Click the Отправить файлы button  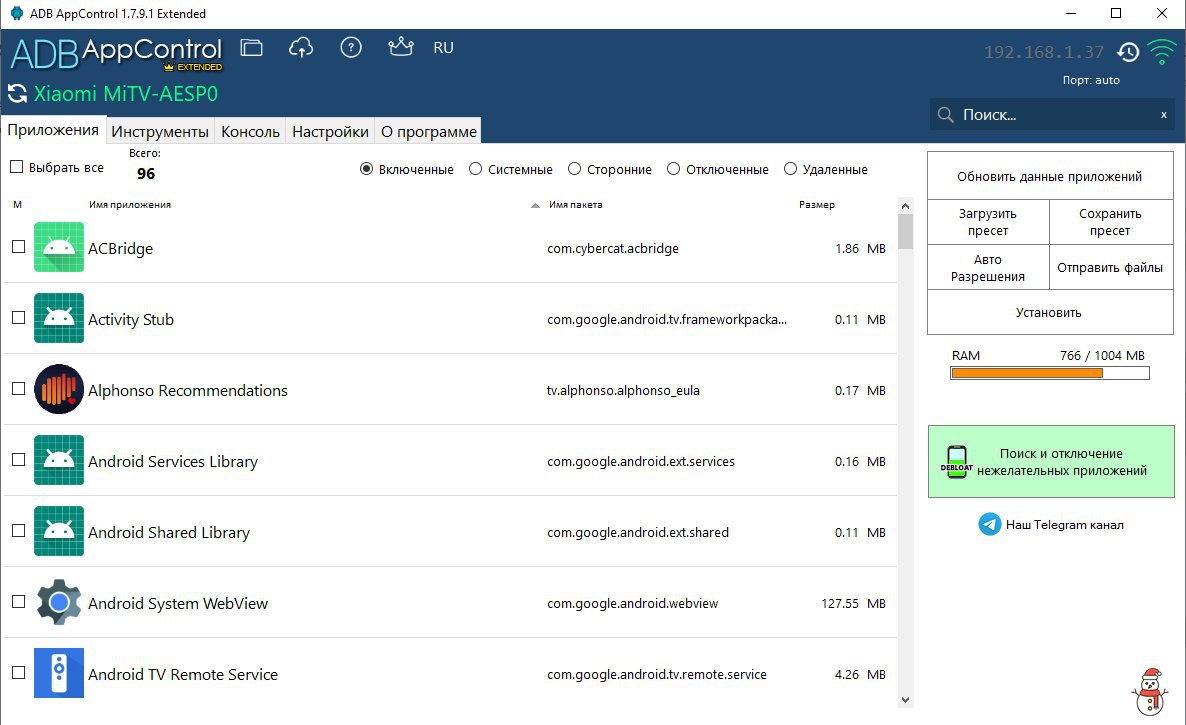pyautogui.click(x=1111, y=268)
